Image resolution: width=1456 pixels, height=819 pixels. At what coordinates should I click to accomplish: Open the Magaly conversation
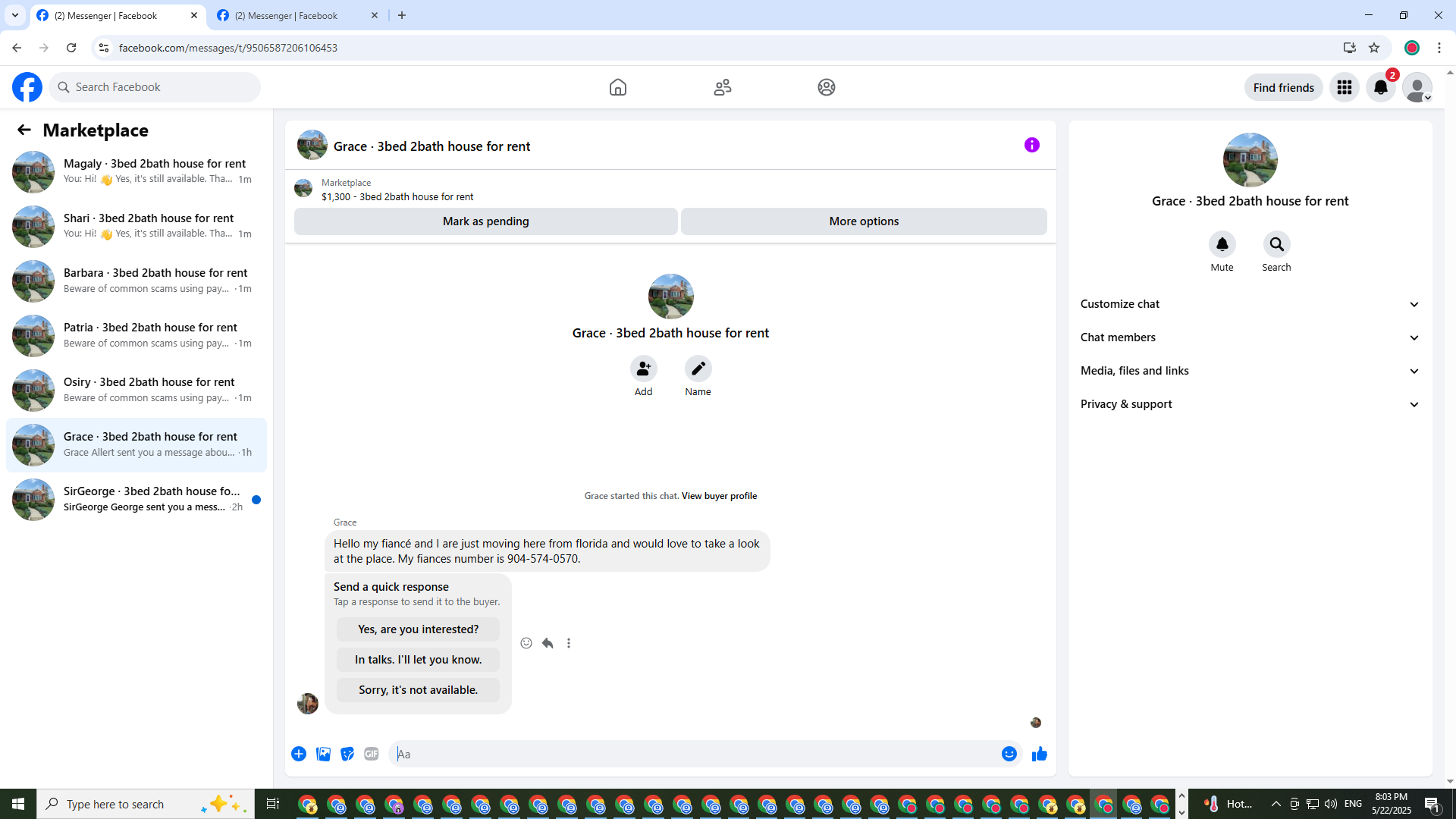coord(136,172)
